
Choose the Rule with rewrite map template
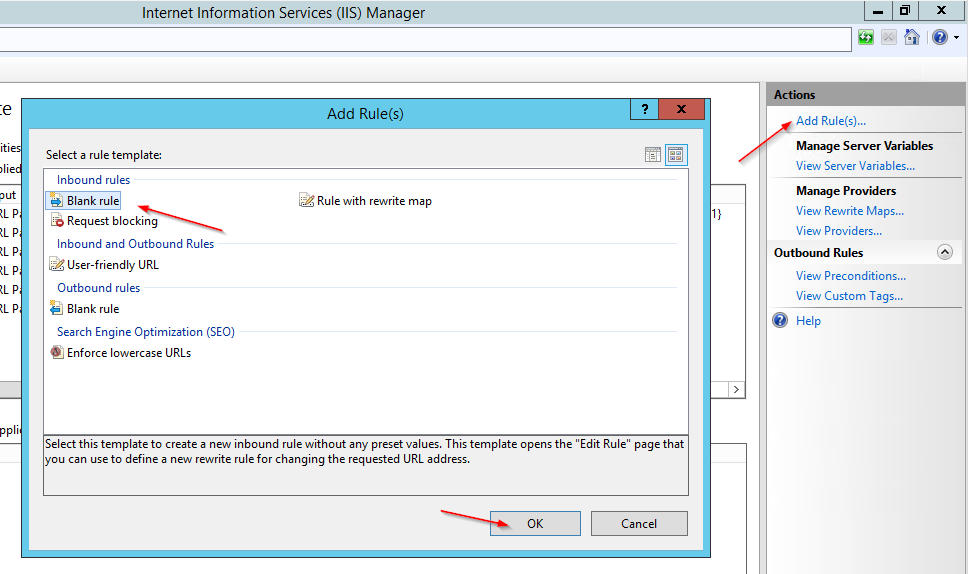(365, 201)
